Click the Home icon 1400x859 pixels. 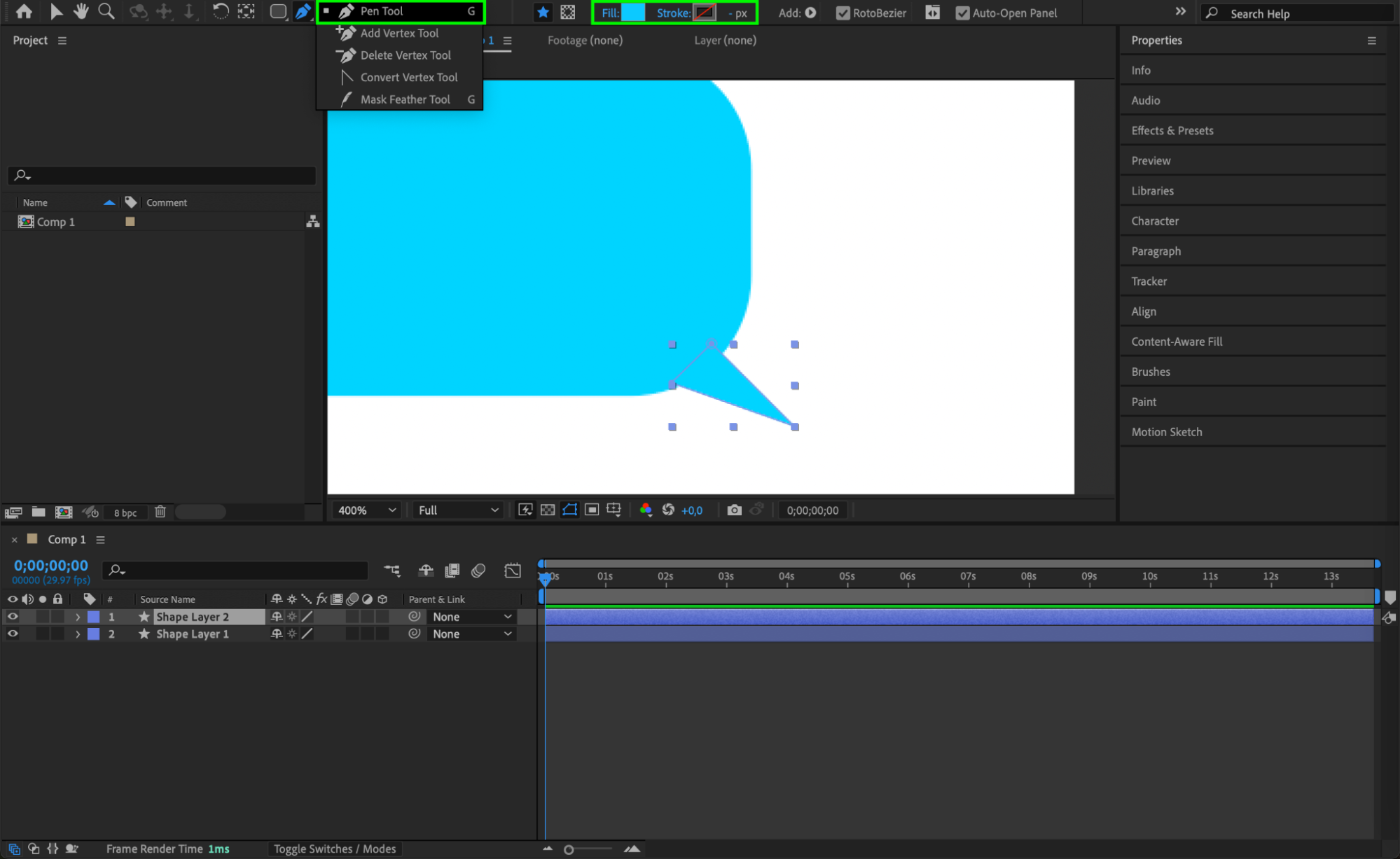tap(24, 11)
